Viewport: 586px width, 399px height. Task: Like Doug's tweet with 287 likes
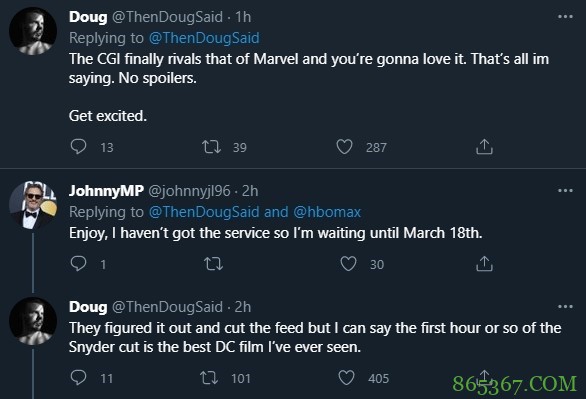pos(344,147)
